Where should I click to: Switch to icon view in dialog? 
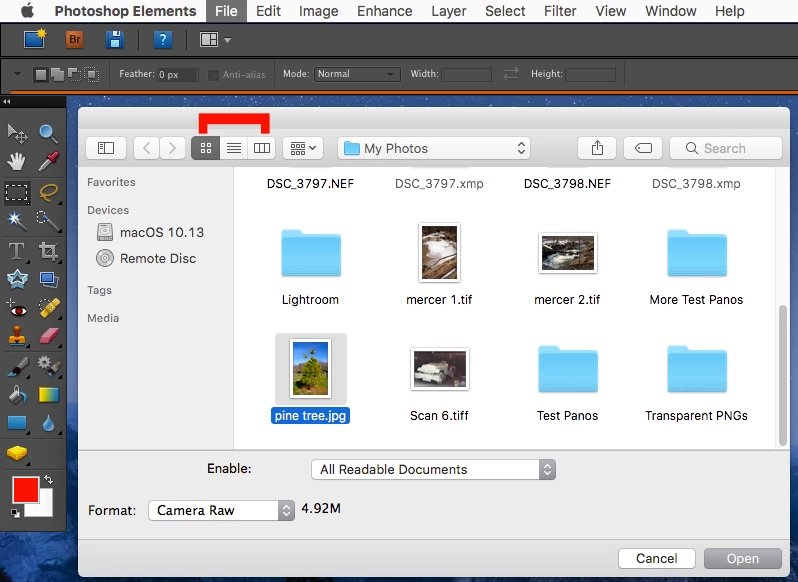pyautogui.click(x=206, y=148)
